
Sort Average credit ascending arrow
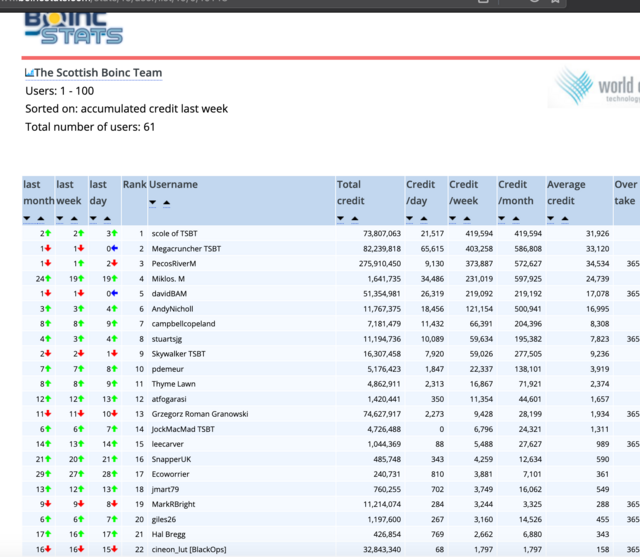564,219
